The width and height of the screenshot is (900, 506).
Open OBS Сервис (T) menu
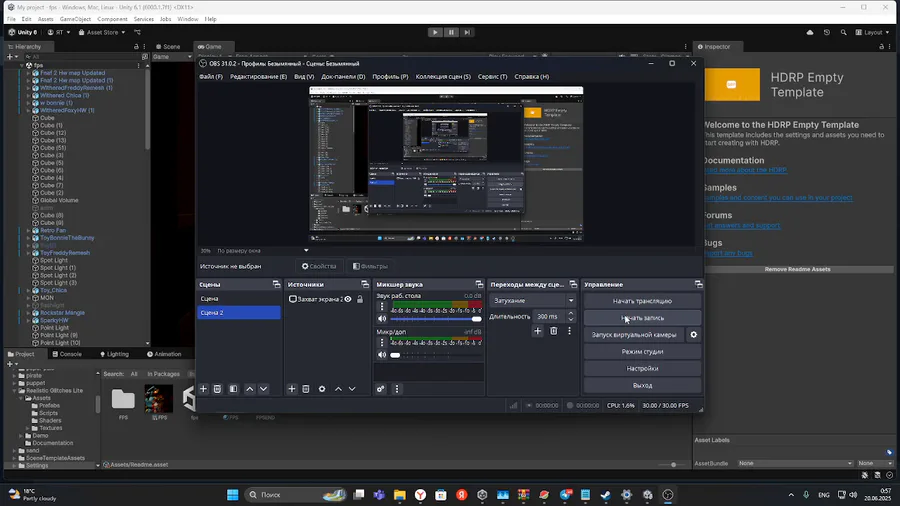point(492,76)
